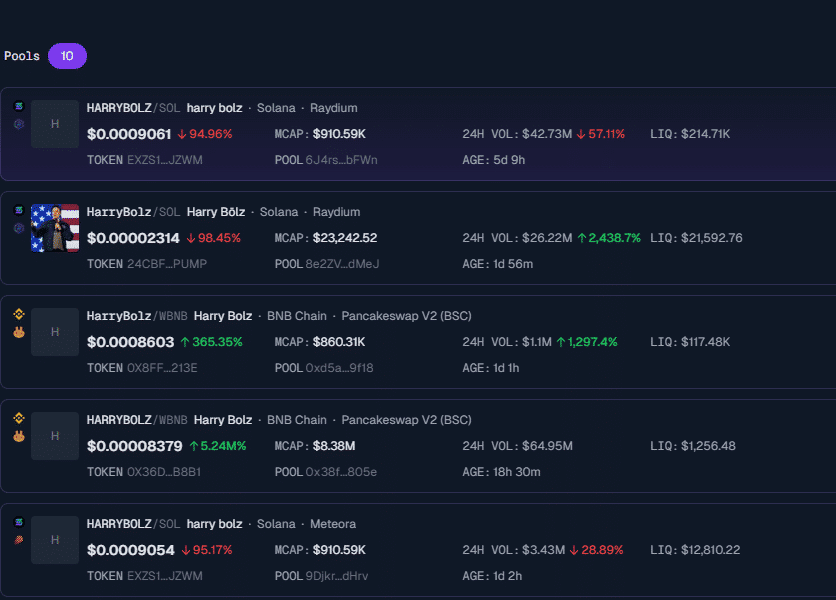Image resolution: width=836 pixels, height=600 pixels.
Task: Click the H avatar of $0.00008379 pool
Action: 55,436
